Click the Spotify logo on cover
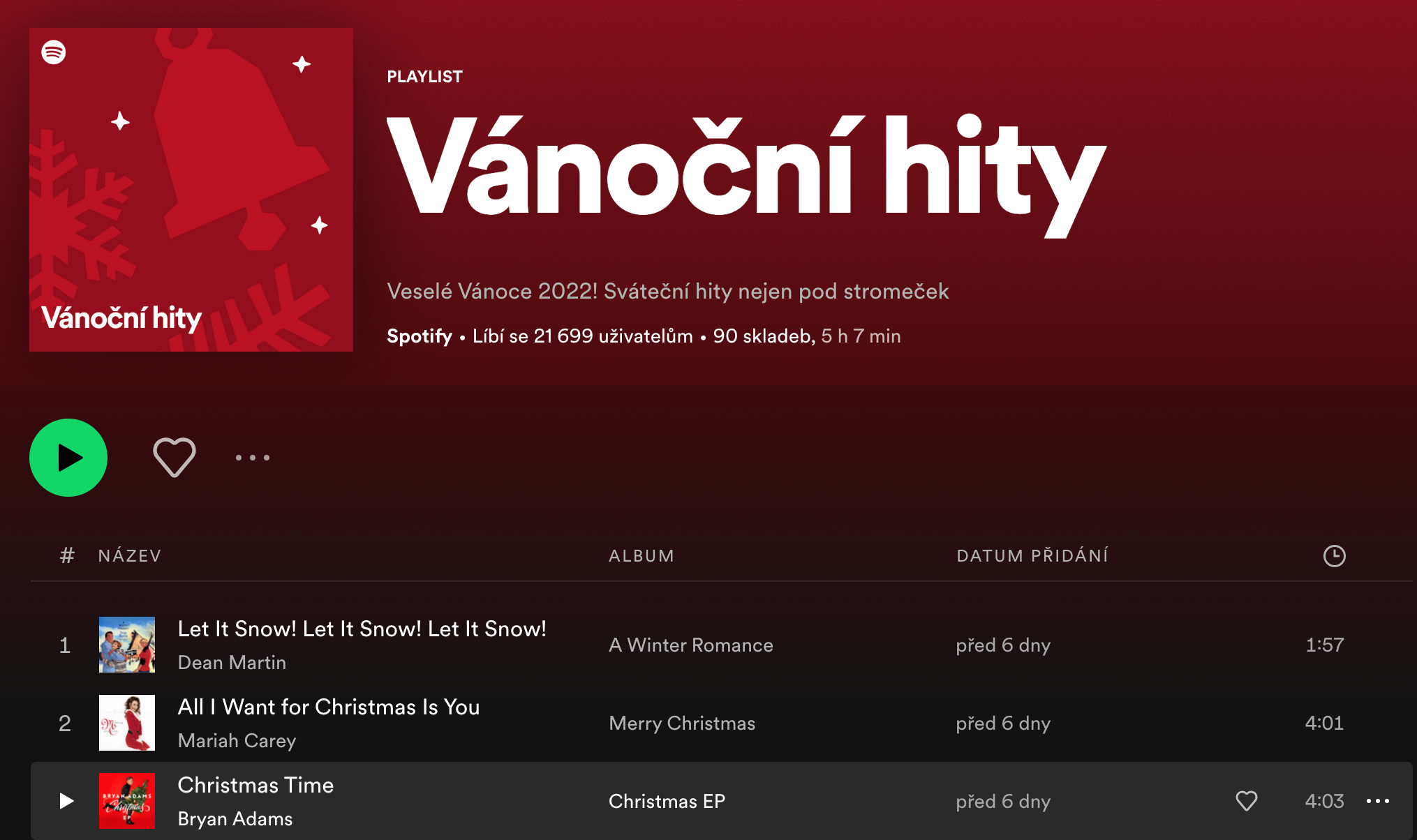This screenshot has height=840, width=1417. 54,52
